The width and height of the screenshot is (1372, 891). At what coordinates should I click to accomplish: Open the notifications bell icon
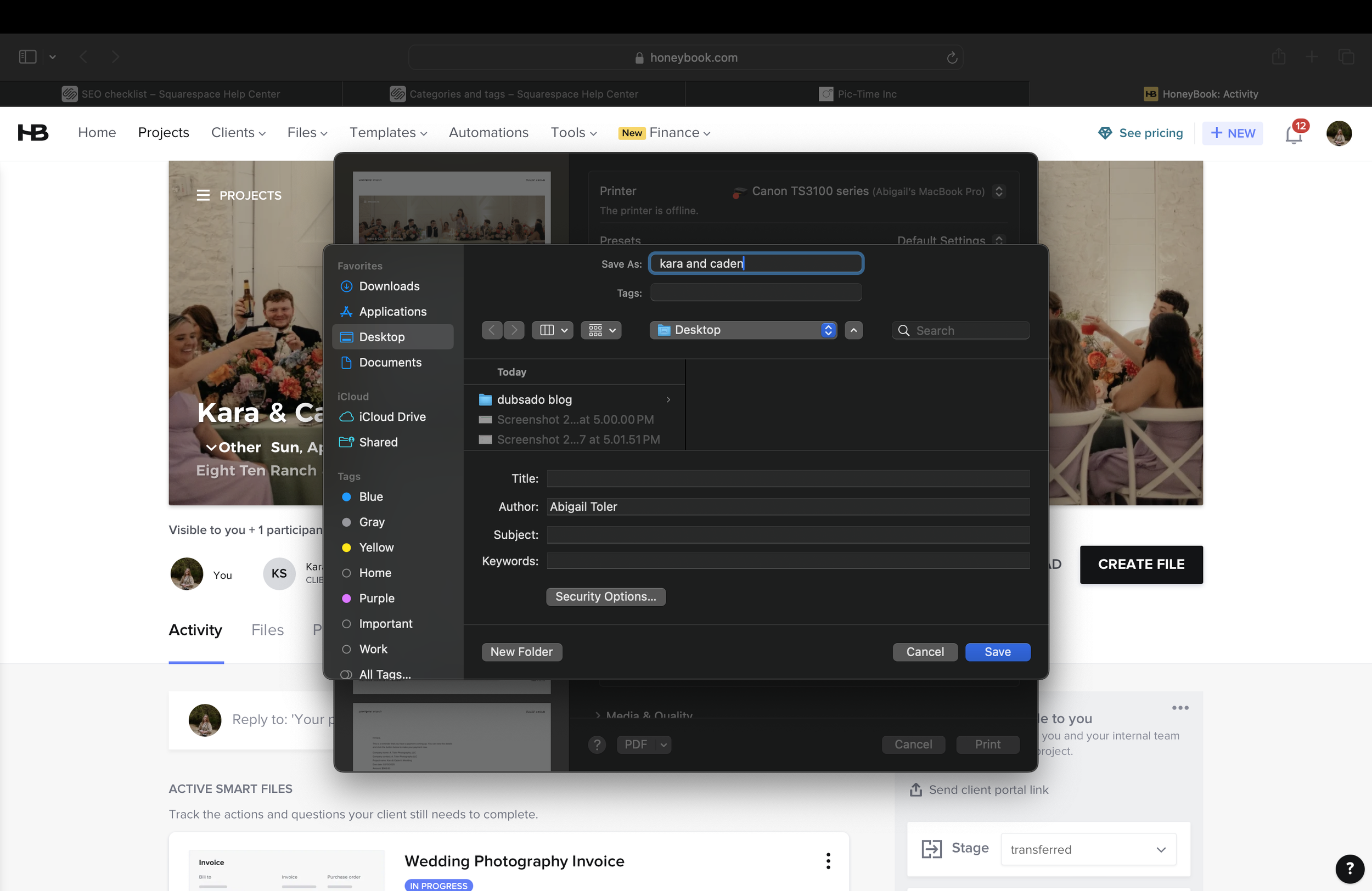click(1293, 135)
